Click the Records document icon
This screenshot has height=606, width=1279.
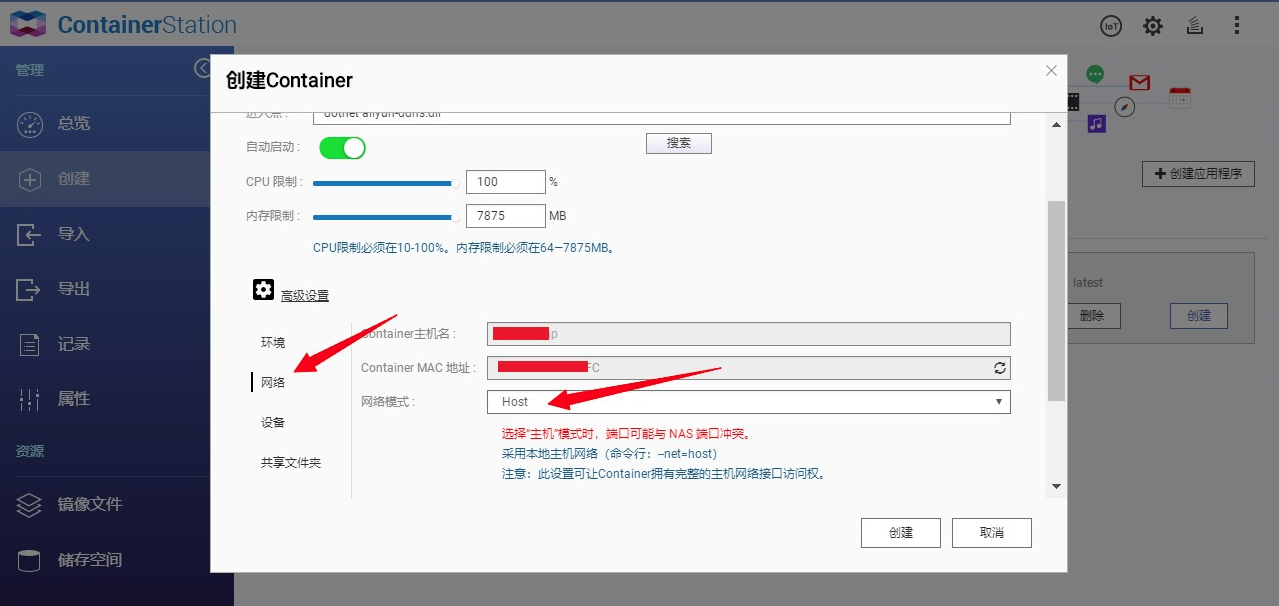click(29, 344)
